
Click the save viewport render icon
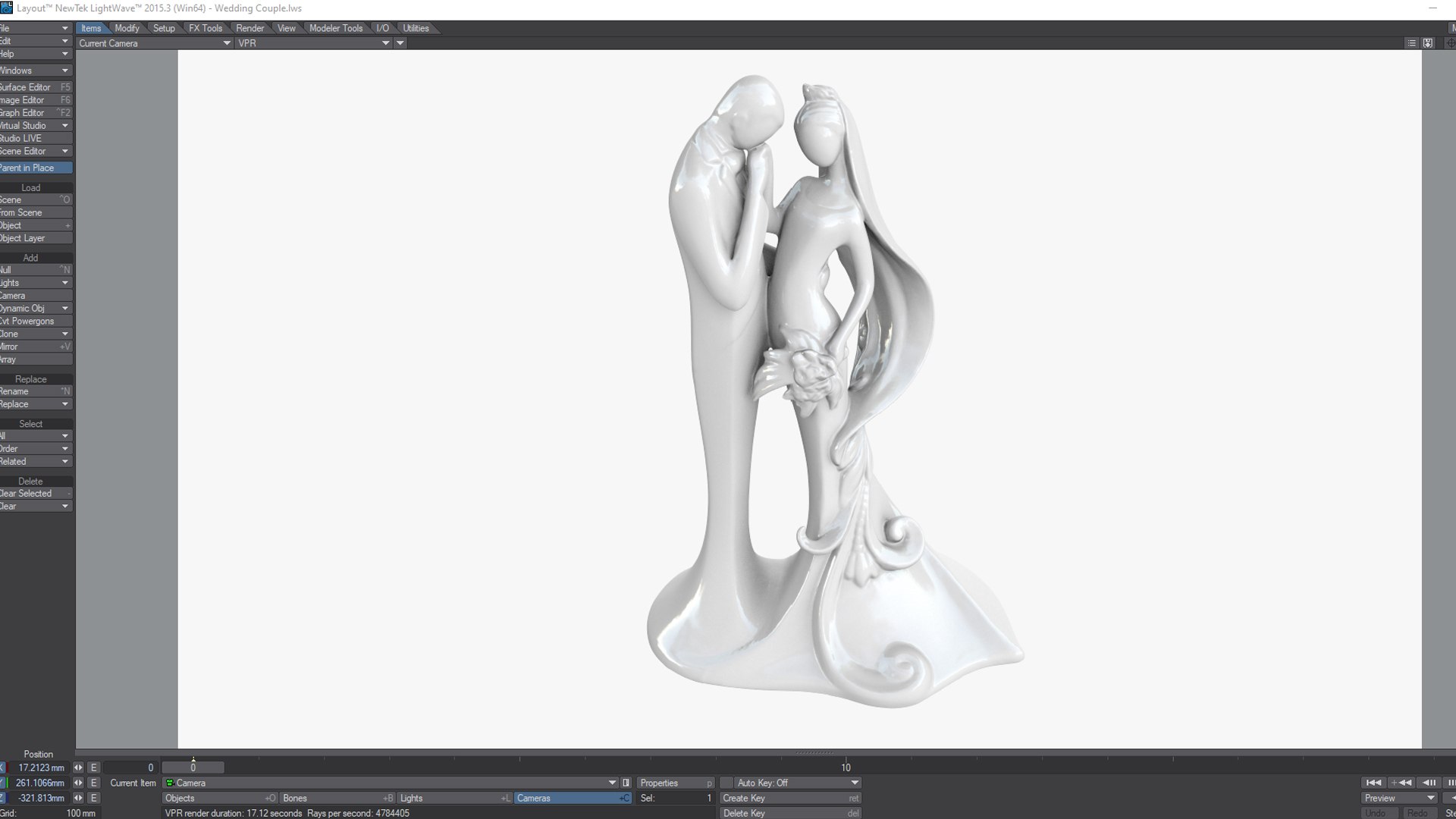(1428, 43)
